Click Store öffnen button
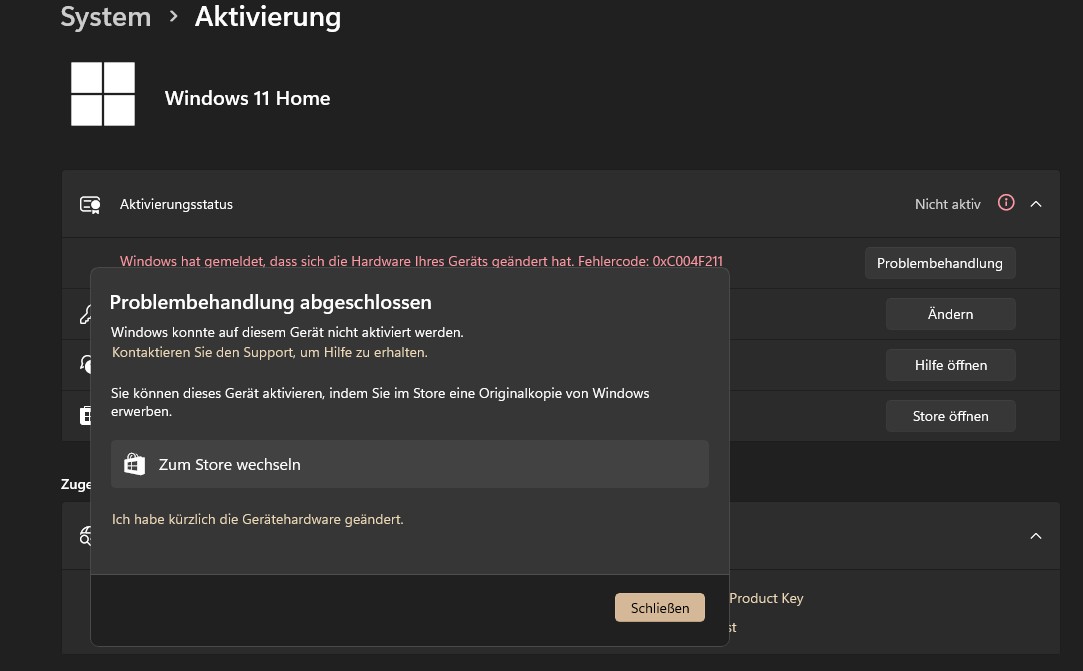Viewport: 1083px width, 671px height. point(950,416)
